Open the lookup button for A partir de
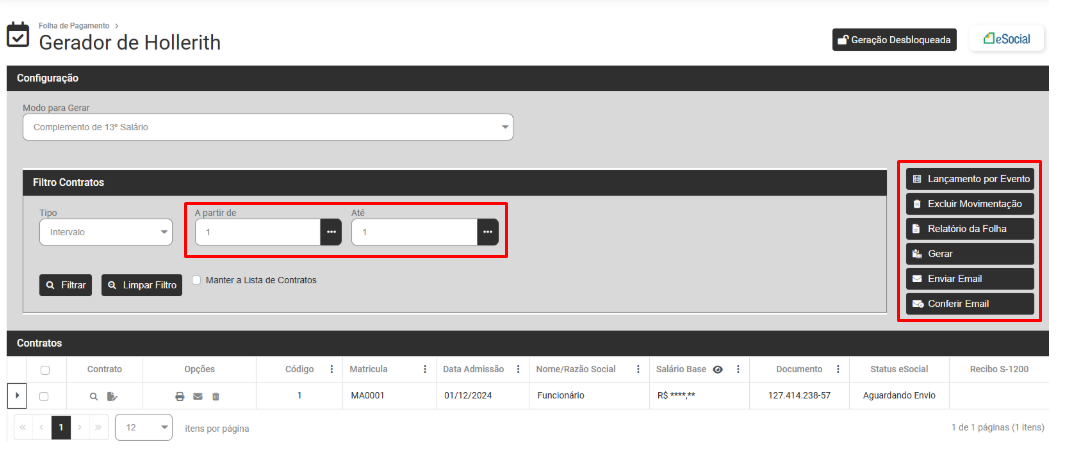Image resolution: width=1065 pixels, height=455 pixels. click(331, 232)
